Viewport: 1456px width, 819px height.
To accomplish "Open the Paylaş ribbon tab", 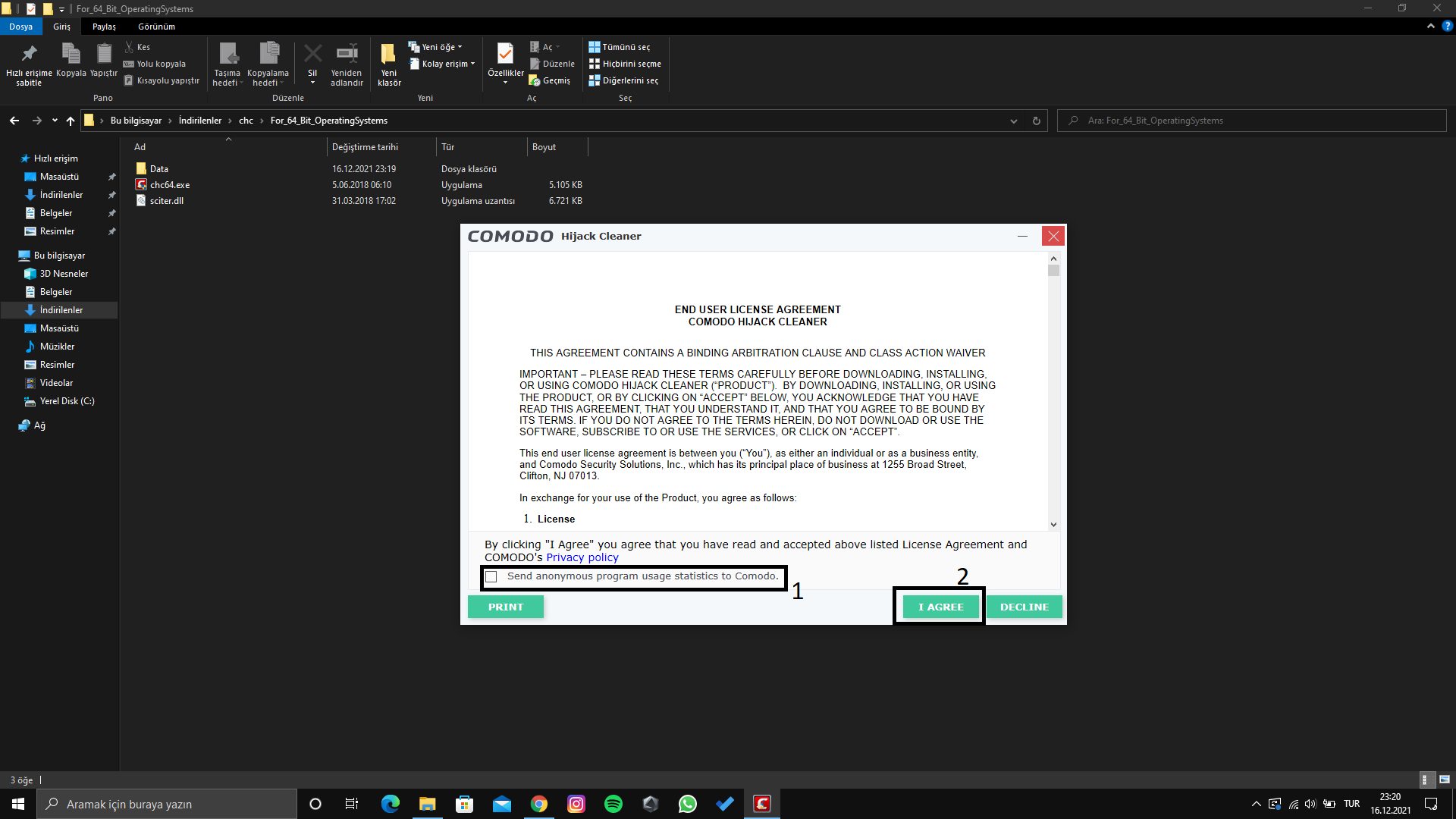I will point(104,27).
